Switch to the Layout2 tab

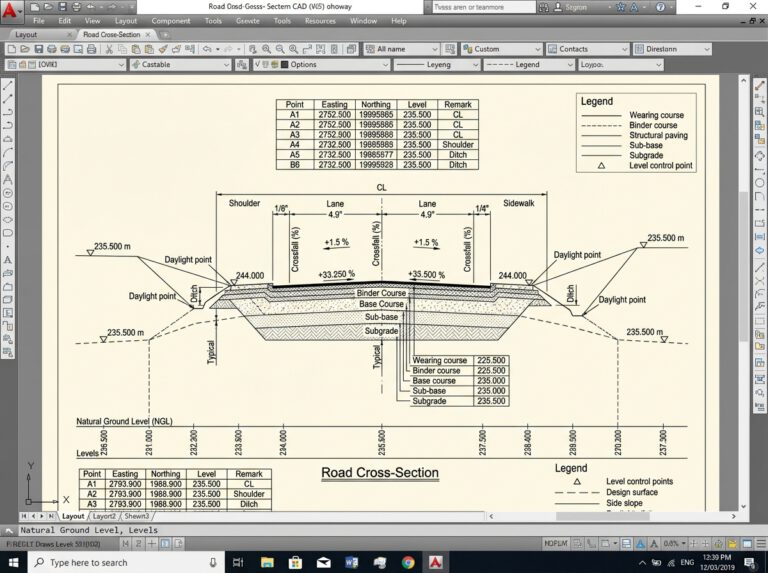tap(104, 516)
